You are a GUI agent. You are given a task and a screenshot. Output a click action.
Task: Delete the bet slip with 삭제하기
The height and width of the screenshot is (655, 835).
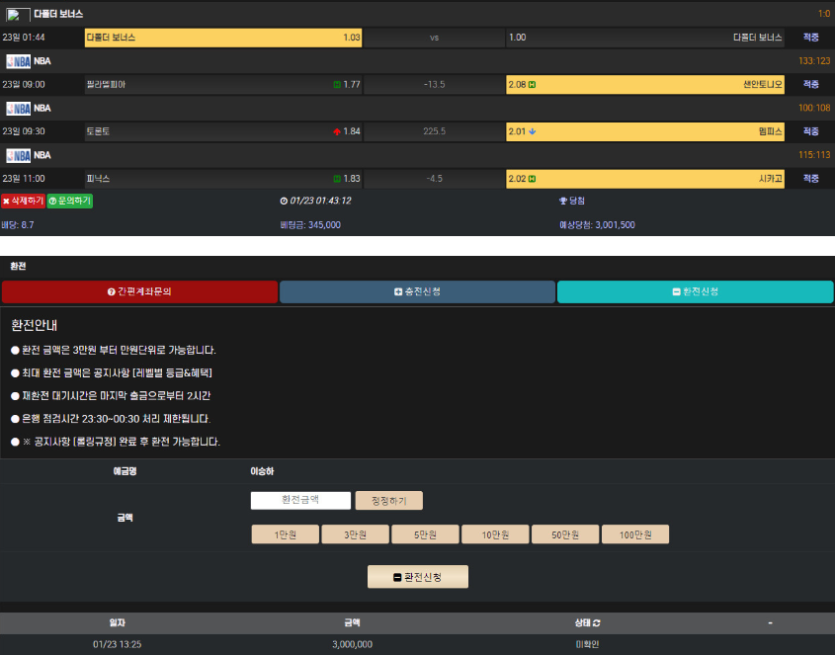click(x=23, y=201)
